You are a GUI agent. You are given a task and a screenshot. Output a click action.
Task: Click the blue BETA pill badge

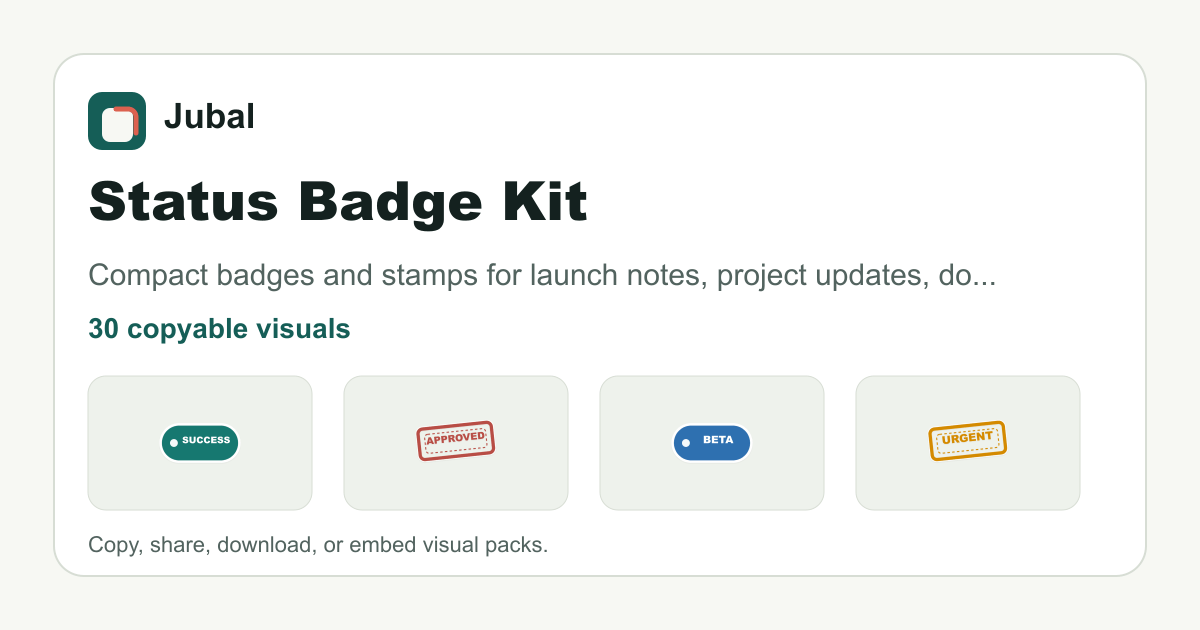712,443
